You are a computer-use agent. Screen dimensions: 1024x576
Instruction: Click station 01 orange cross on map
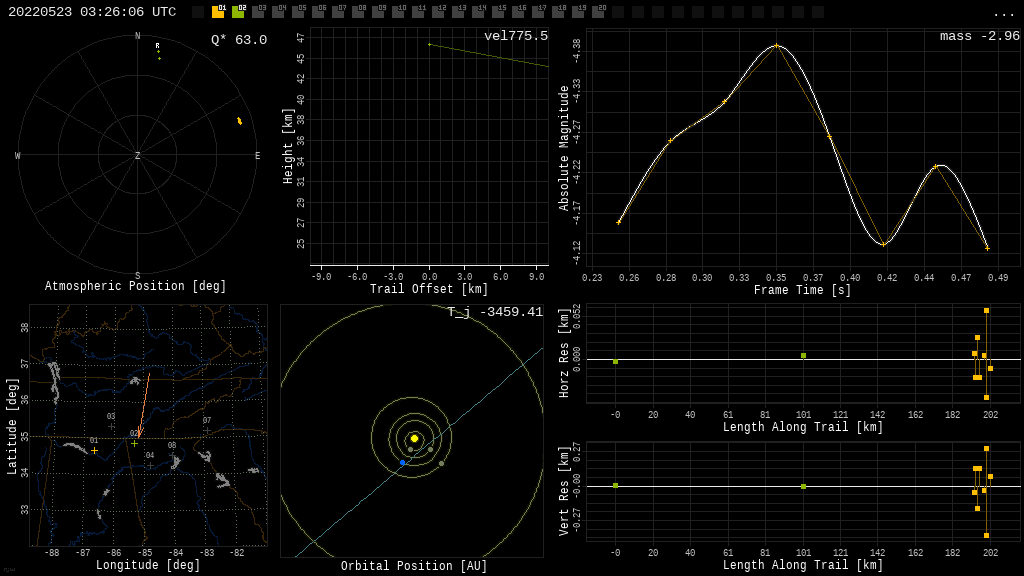[x=95, y=451]
